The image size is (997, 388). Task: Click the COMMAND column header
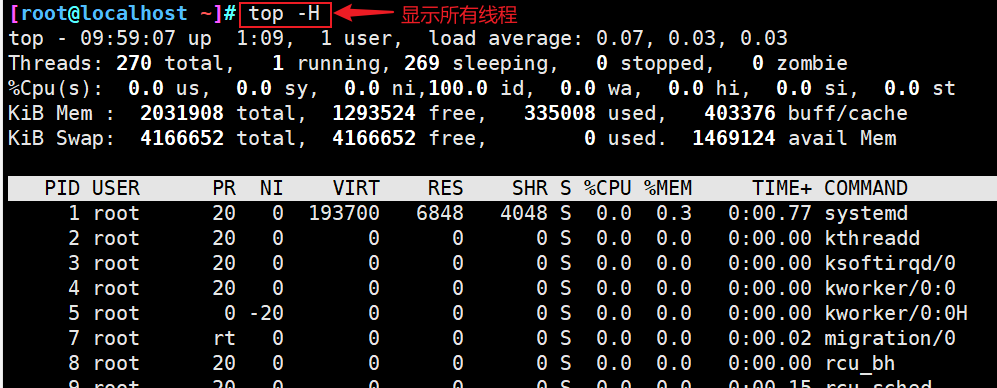[x=866, y=188]
